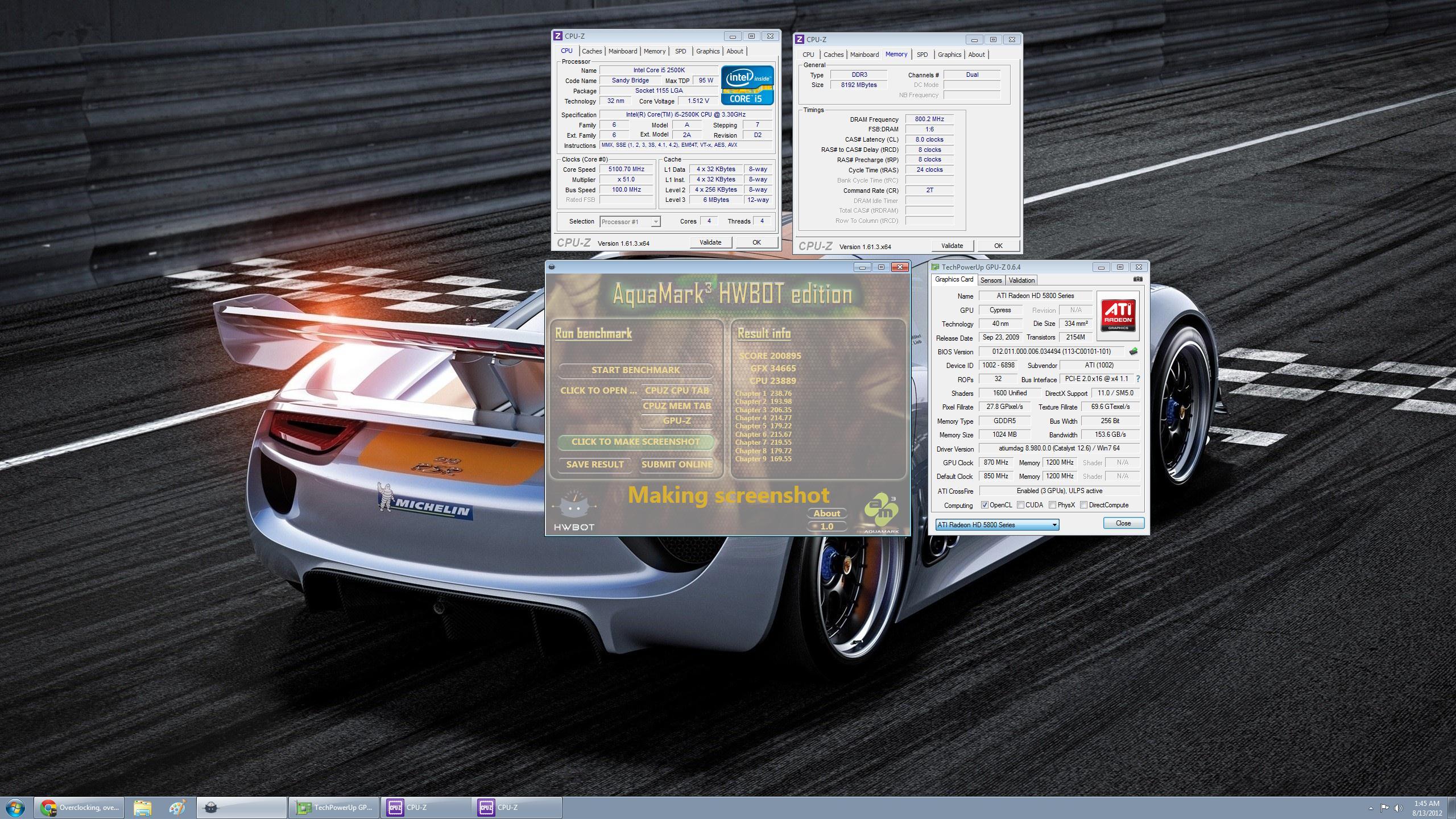
Task: Open Sensors tab in GPU-Z
Action: tap(991, 280)
